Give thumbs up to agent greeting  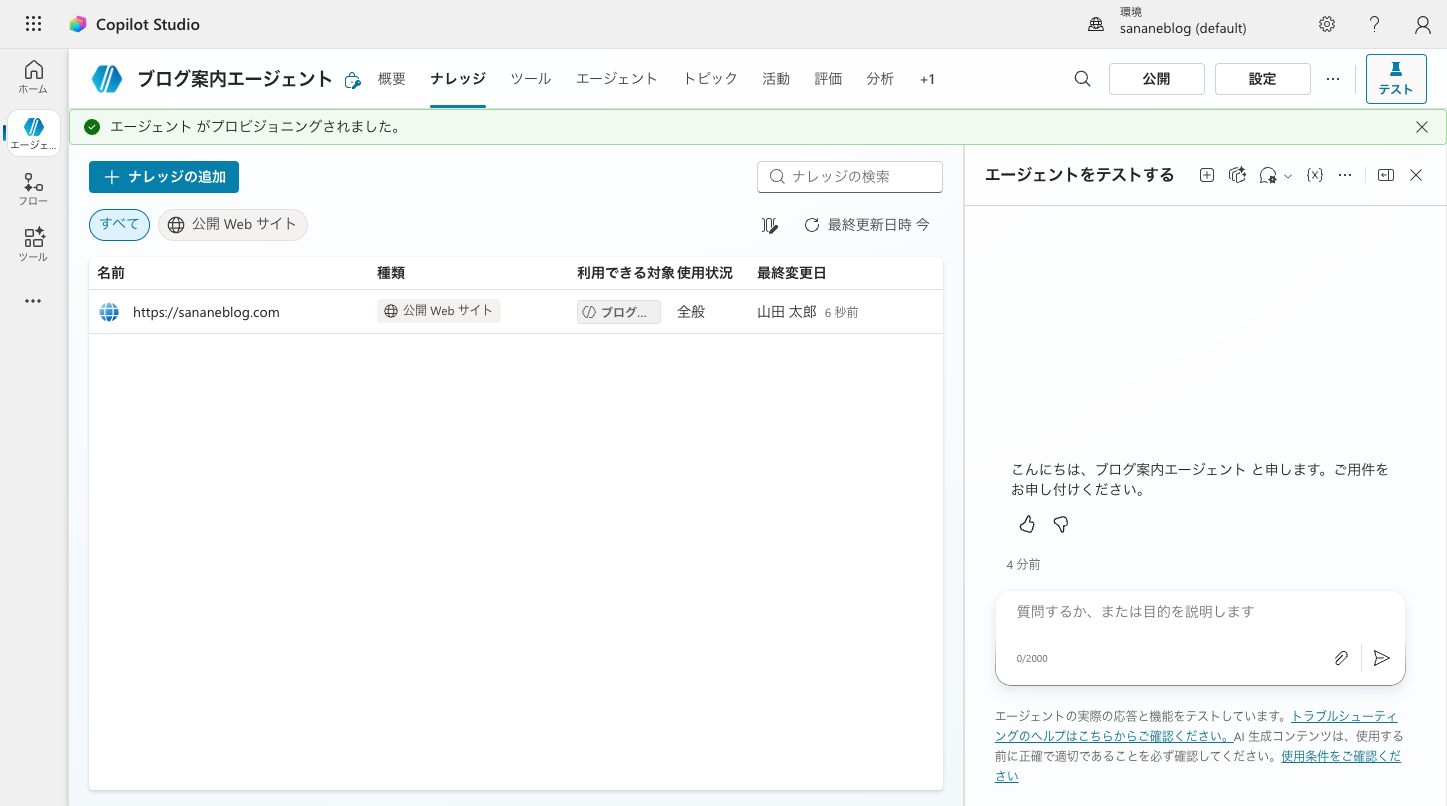point(1027,524)
